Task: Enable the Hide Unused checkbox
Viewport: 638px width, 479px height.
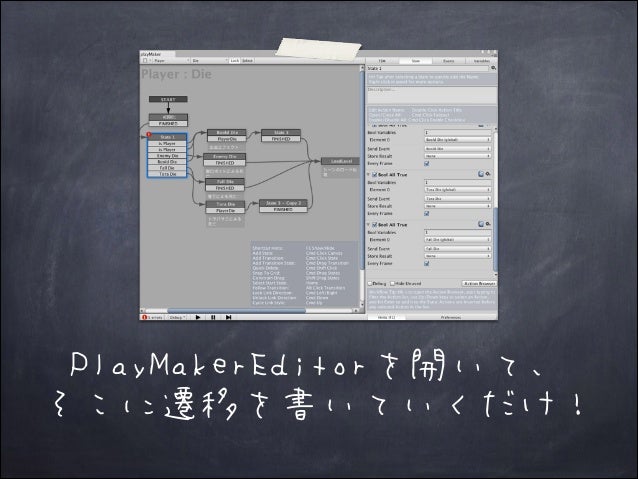Action: click(x=393, y=284)
